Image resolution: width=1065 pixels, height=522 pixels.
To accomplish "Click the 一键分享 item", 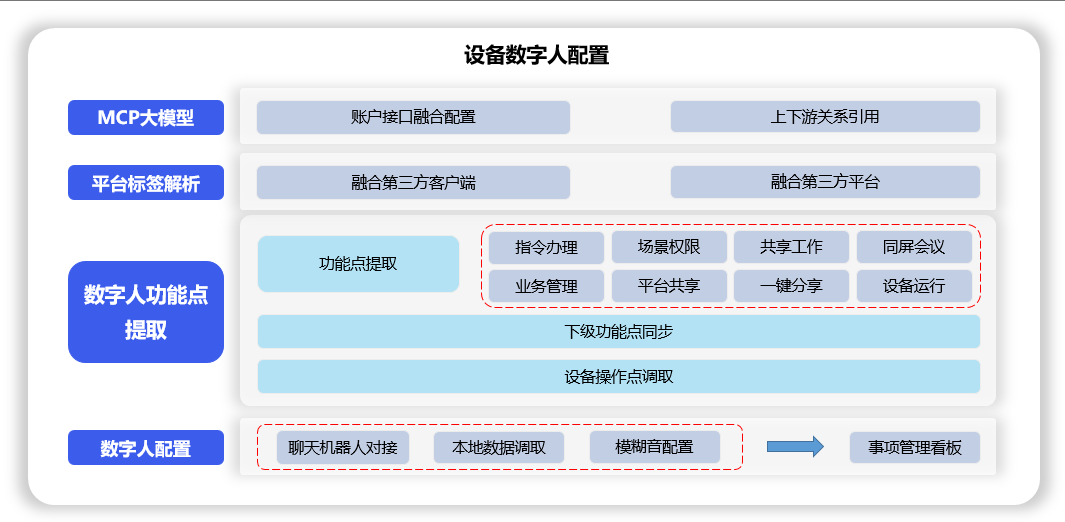I will 791,286.
